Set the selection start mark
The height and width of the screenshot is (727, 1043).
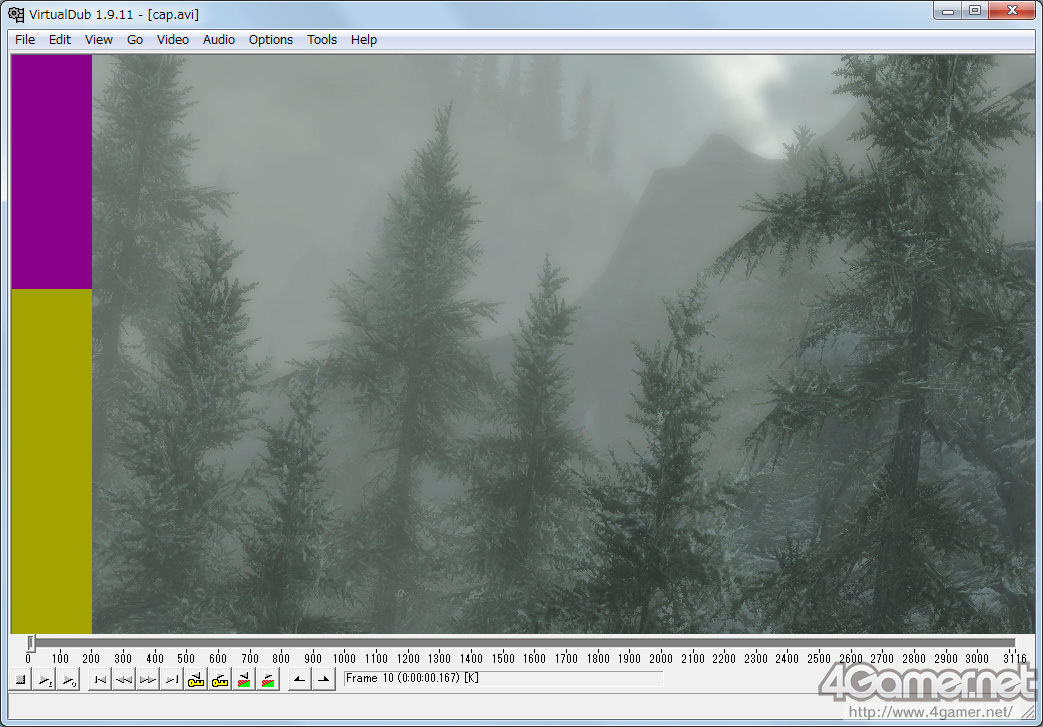(299, 680)
